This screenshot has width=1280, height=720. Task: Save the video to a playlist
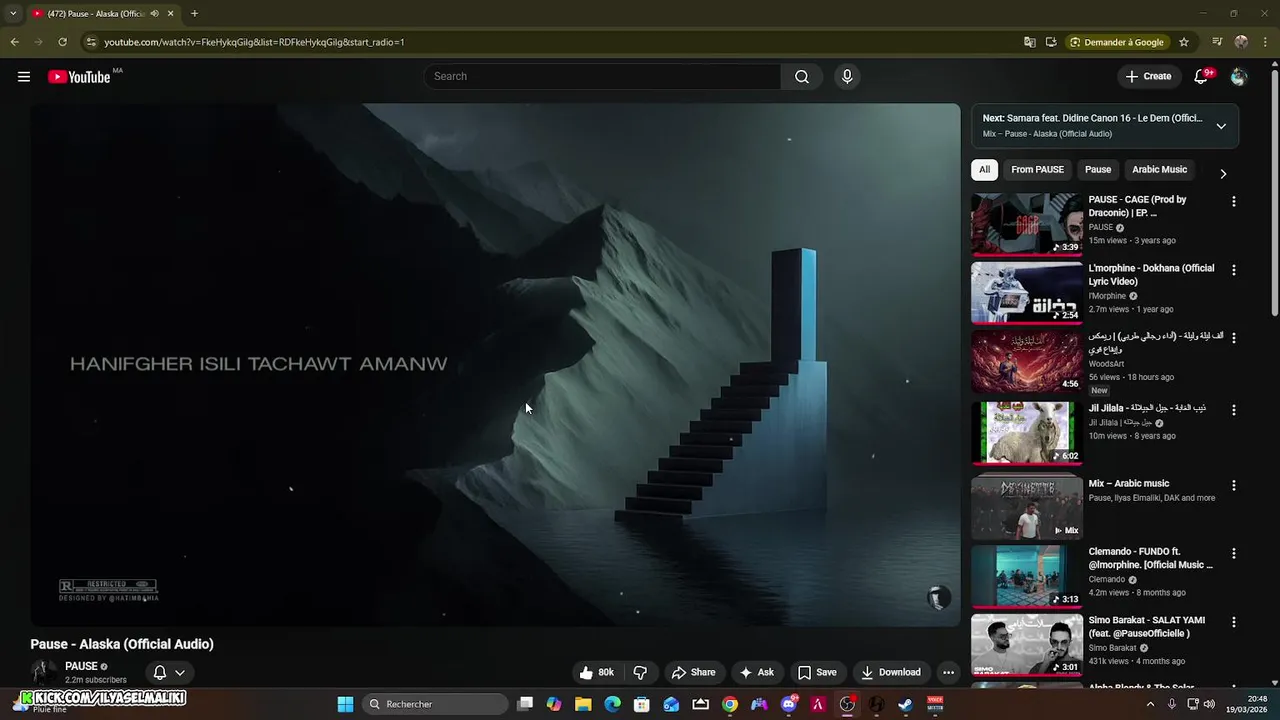point(817,672)
